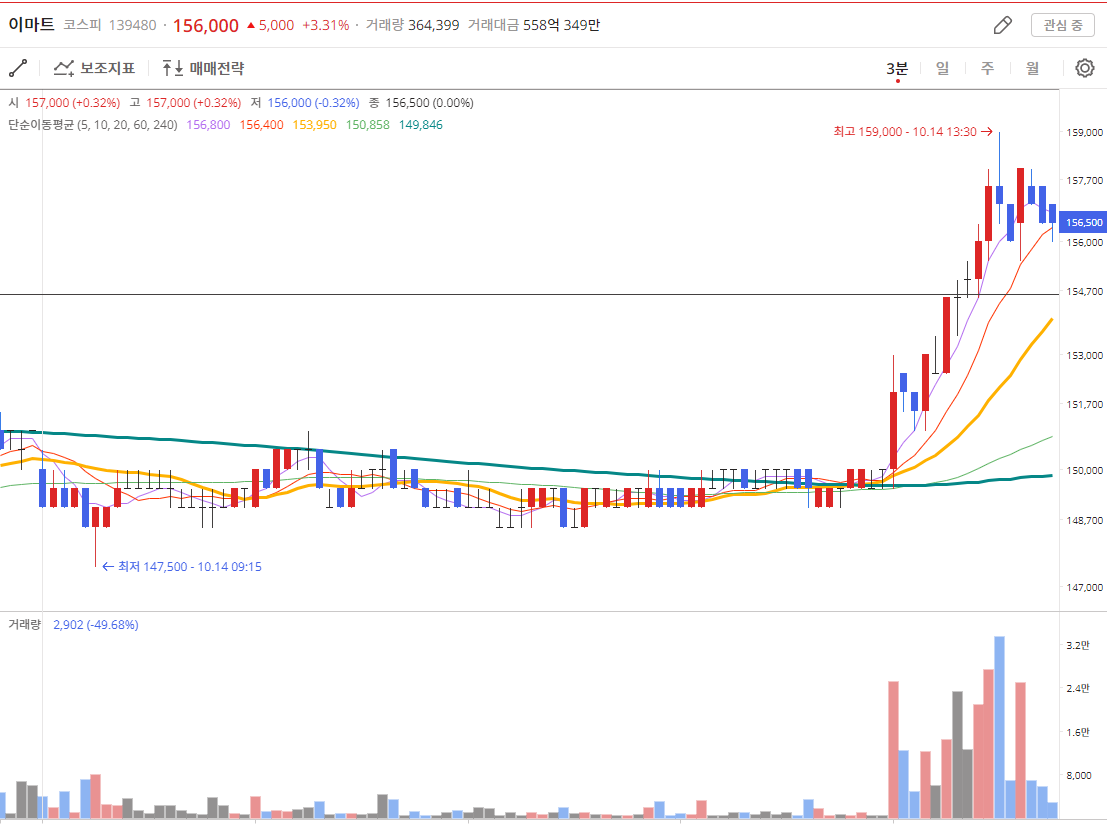The image size is (1107, 828).
Task: Click the 150,000 price axis label
Action: click(1084, 471)
